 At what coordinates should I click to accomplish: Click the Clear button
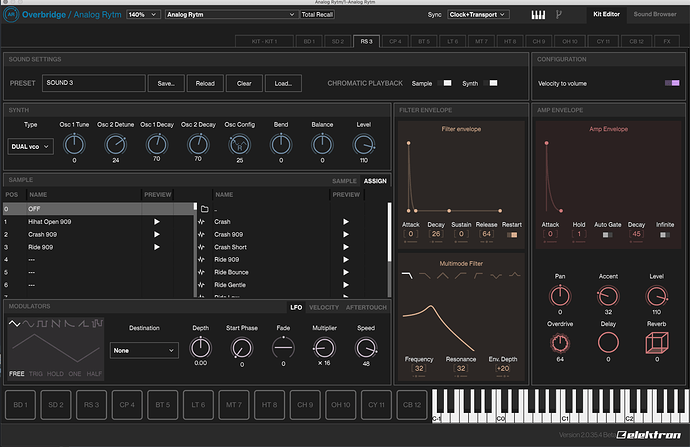(244, 83)
